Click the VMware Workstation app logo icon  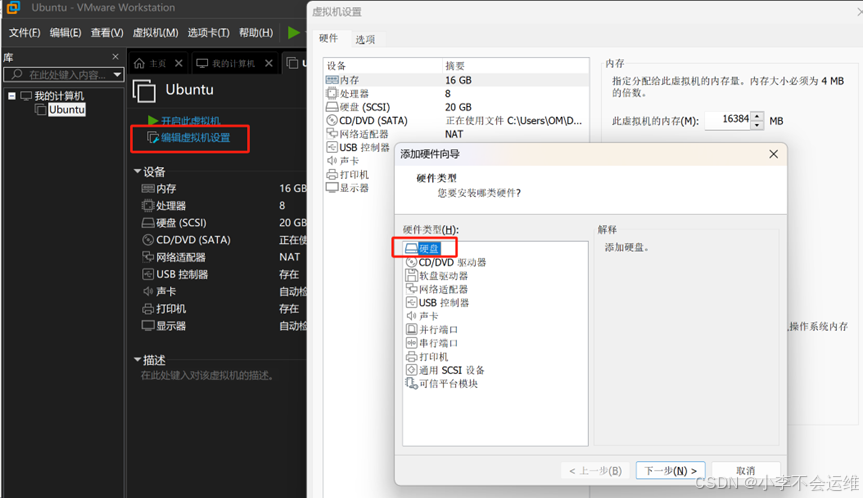pos(13,8)
